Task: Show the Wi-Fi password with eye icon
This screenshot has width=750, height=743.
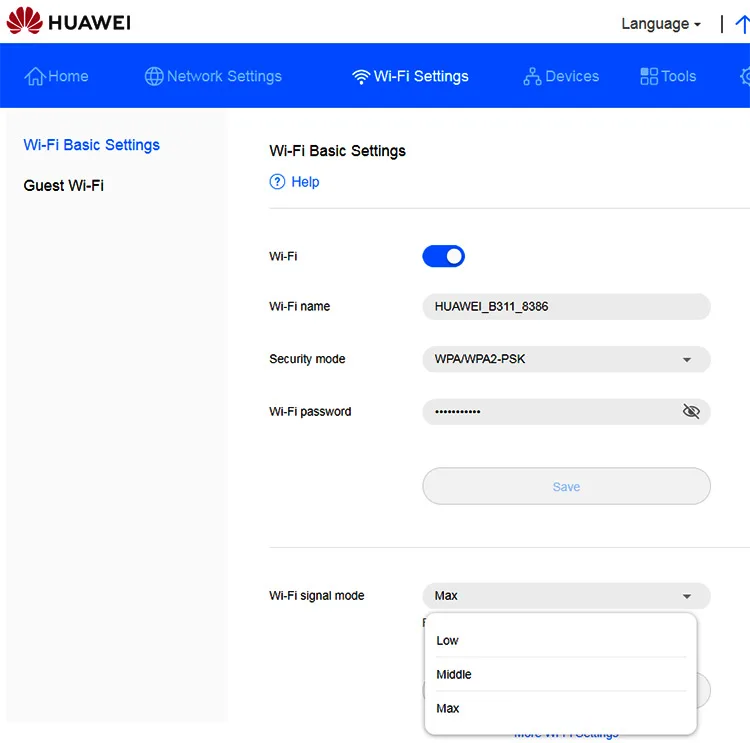Action: pyautogui.click(x=690, y=412)
